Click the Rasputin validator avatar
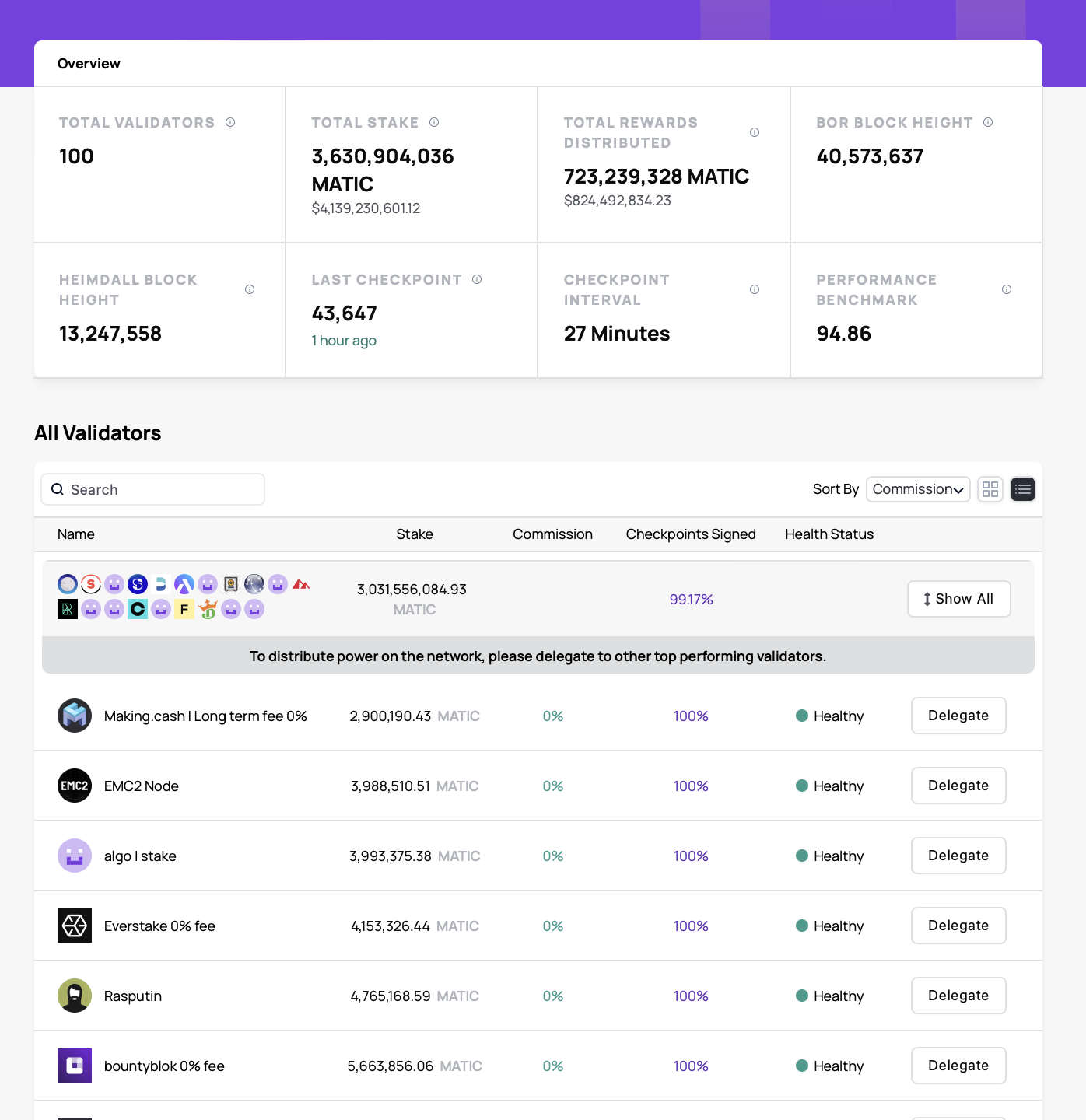Viewport: 1086px width, 1120px height. pyautogui.click(x=75, y=996)
